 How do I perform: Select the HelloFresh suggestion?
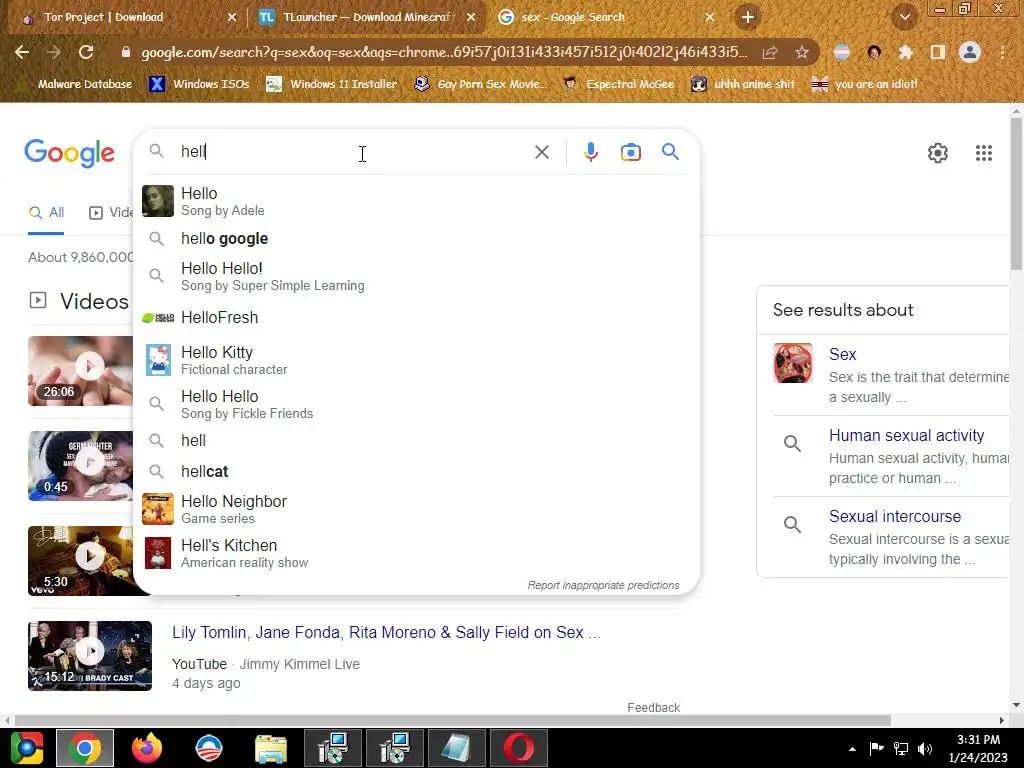tap(416, 317)
